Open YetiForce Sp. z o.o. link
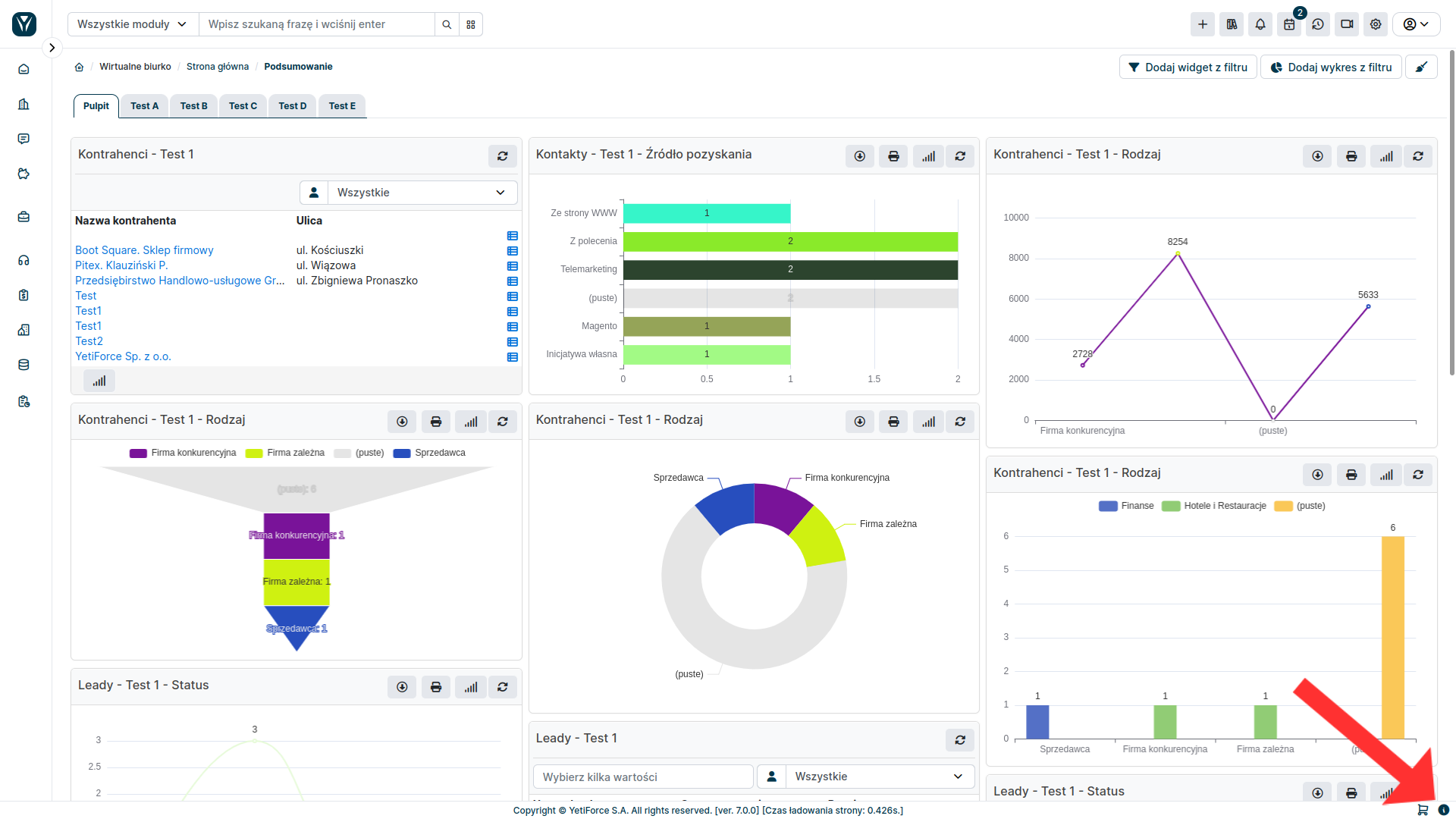 point(123,356)
